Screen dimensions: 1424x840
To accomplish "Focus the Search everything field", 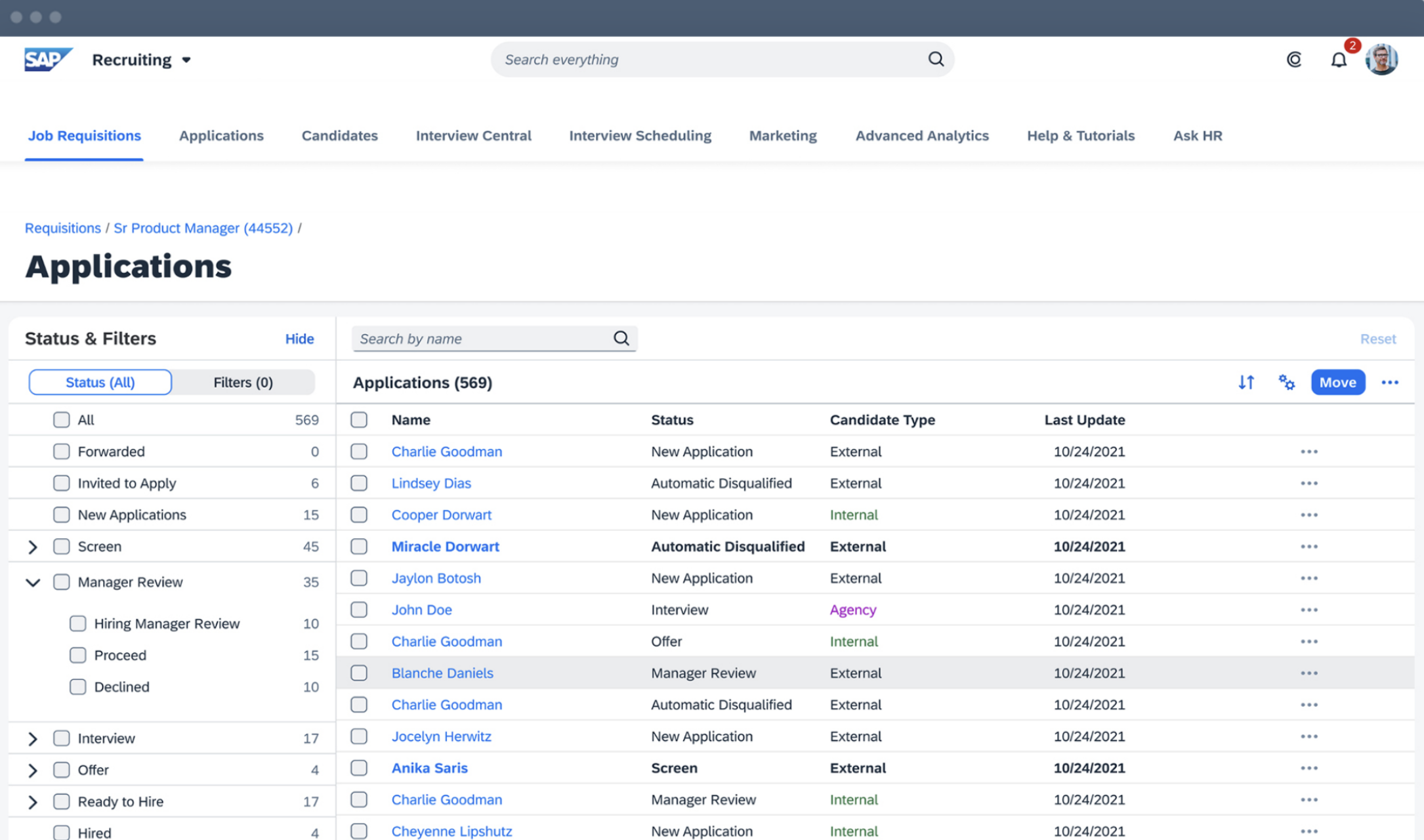I will [x=722, y=60].
